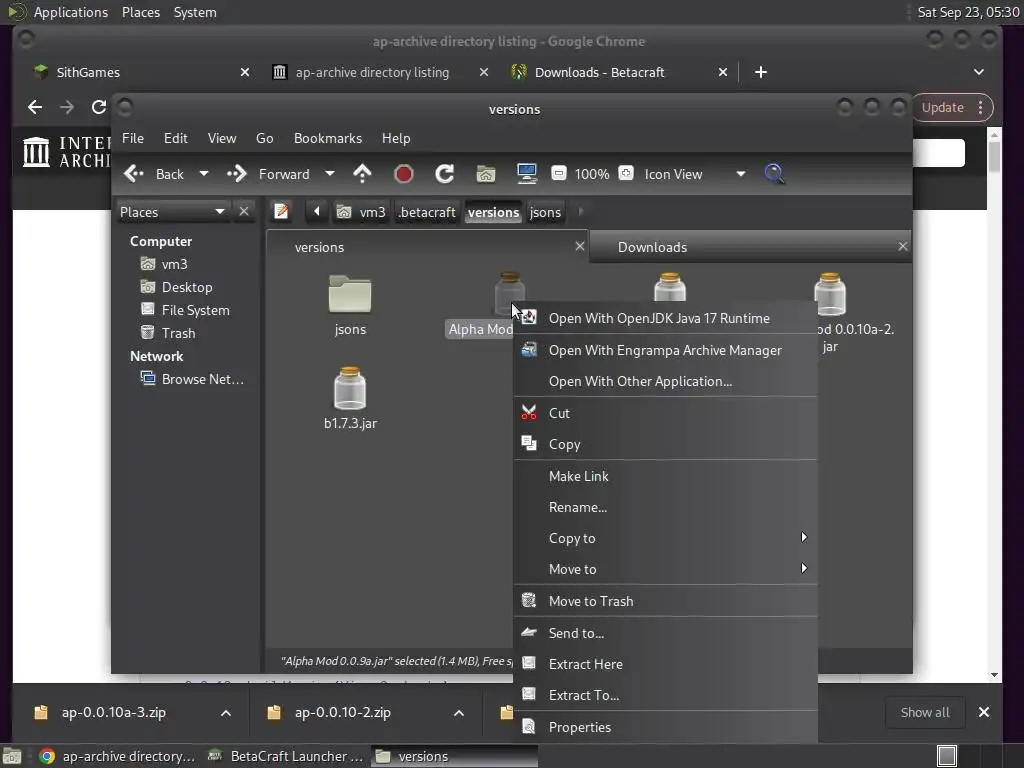Reload the versions folder view

pyautogui.click(x=445, y=174)
